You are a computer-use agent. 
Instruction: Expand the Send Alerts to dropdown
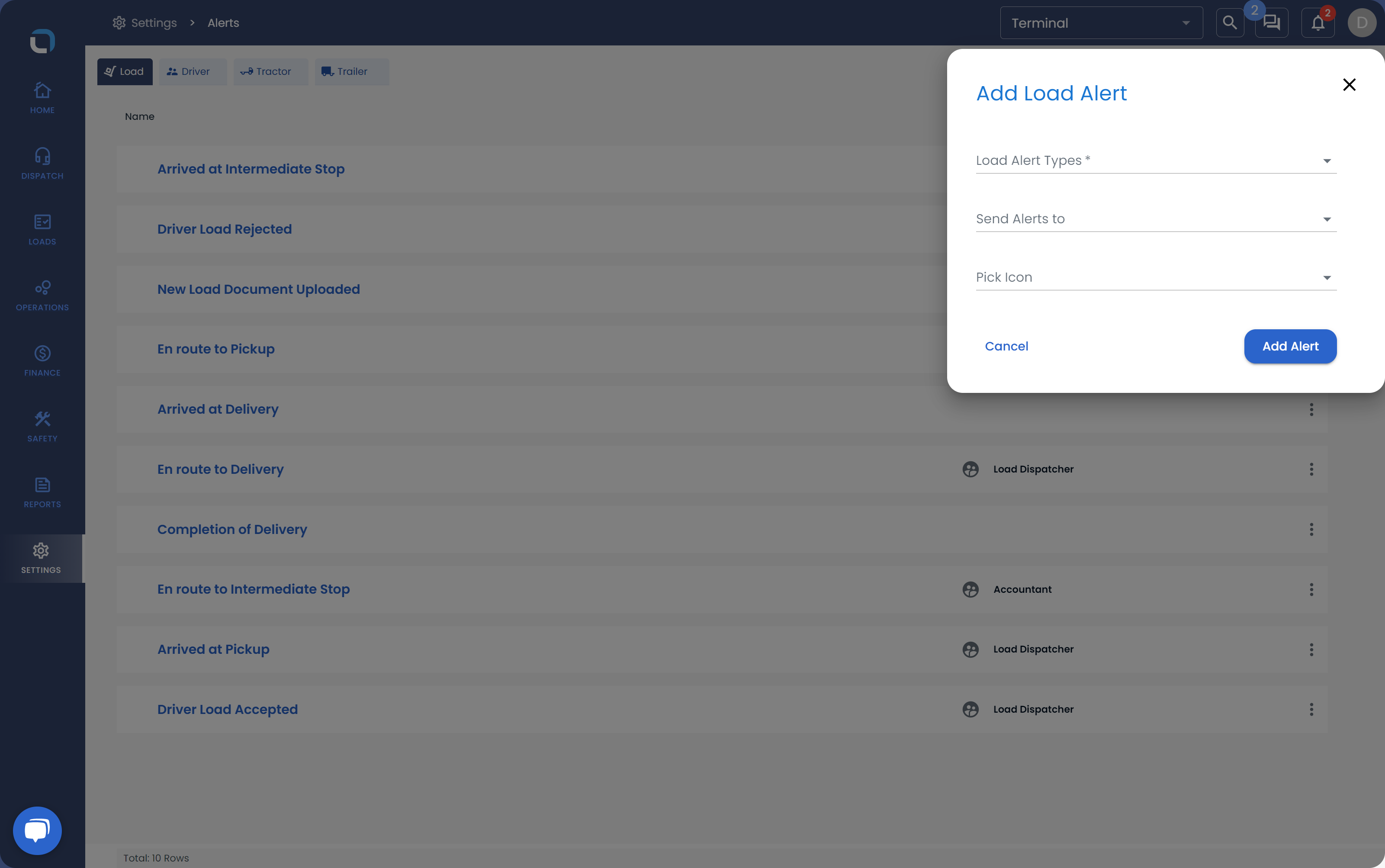[x=1156, y=219]
